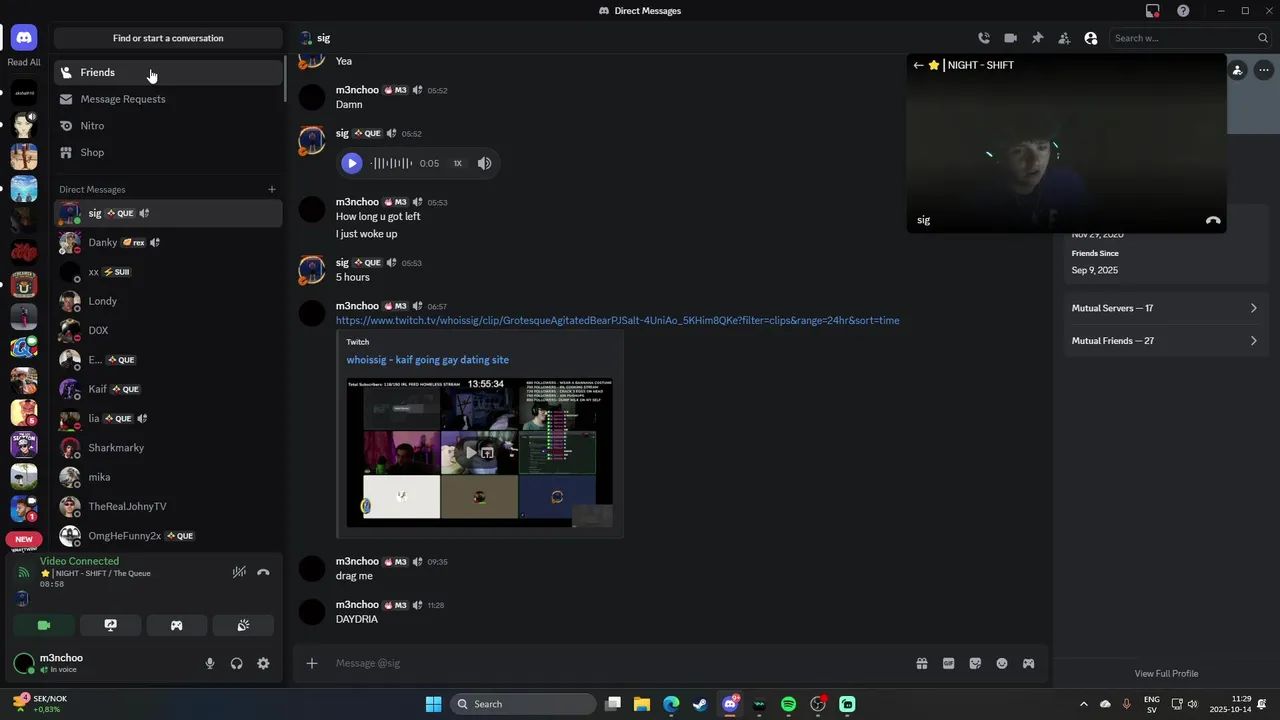Open pinned messages
1280x720 pixels.
pyautogui.click(x=1037, y=38)
